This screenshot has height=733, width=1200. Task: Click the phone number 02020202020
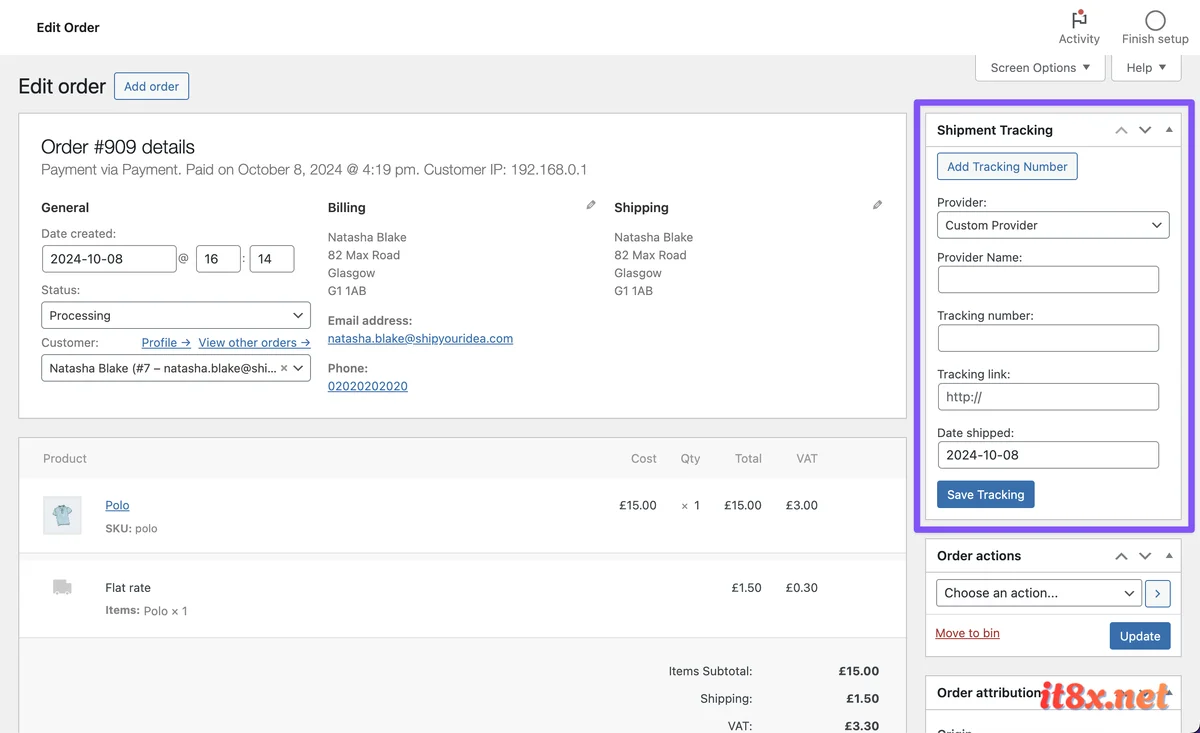(x=367, y=386)
